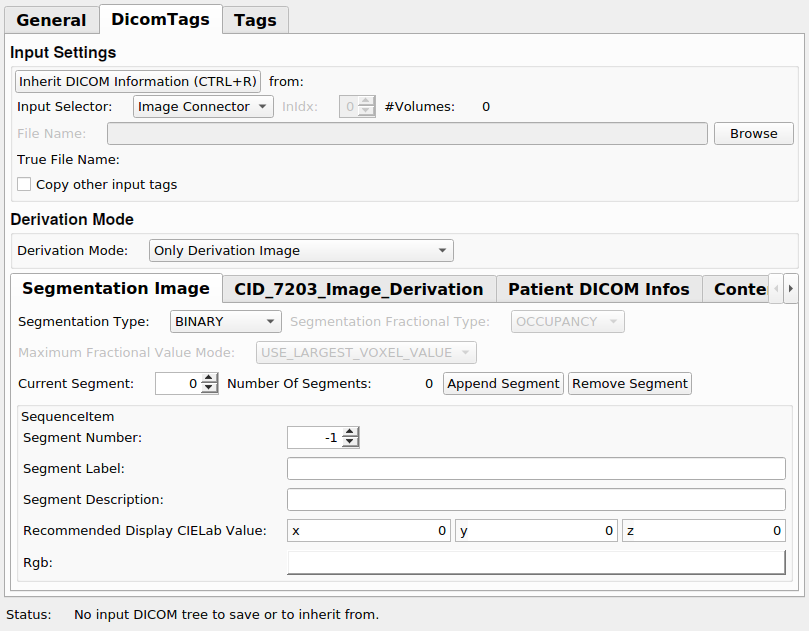Decrease Current Segment spinner value
Screen dimensions: 809x631
tap(209, 389)
